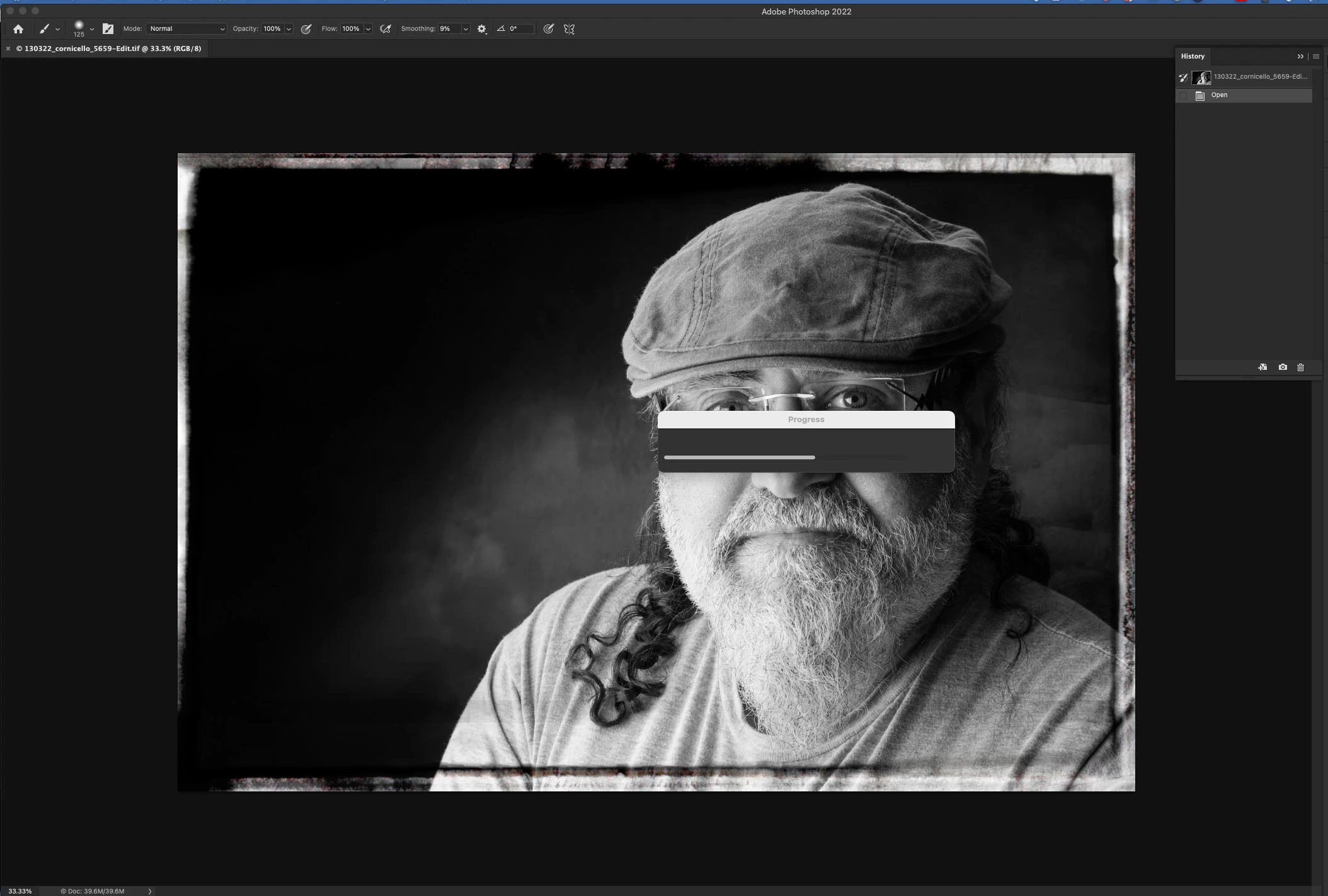Click the Home icon in options bar
Viewport: 1328px width, 896px height.
pyautogui.click(x=18, y=29)
